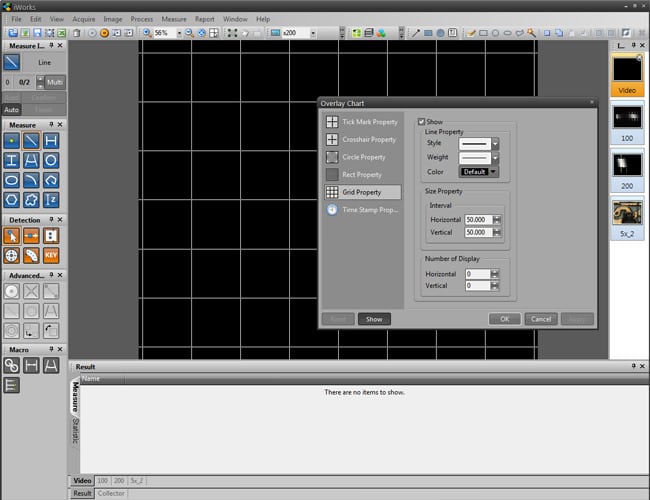Viewport: 650px width, 500px height.
Task: Open the macro list icon
Action: coord(12,385)
